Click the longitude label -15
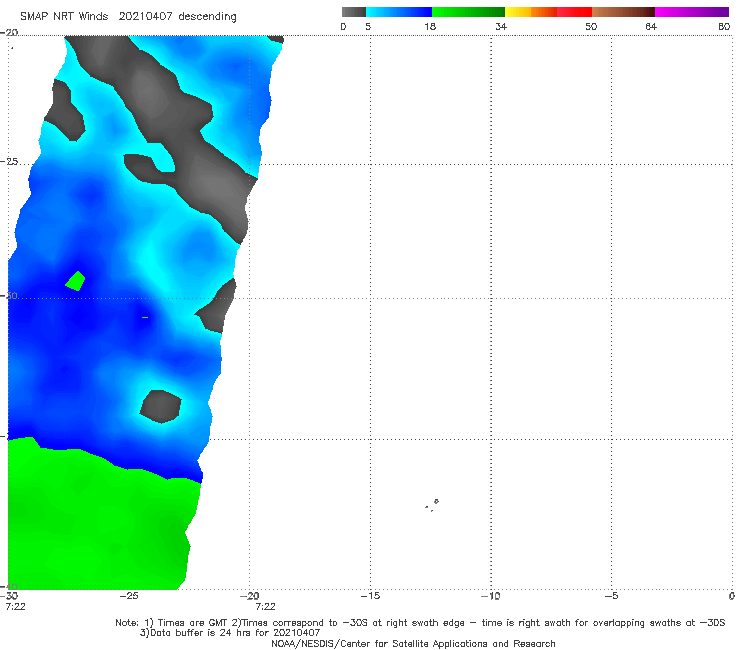 coord(370,596)
